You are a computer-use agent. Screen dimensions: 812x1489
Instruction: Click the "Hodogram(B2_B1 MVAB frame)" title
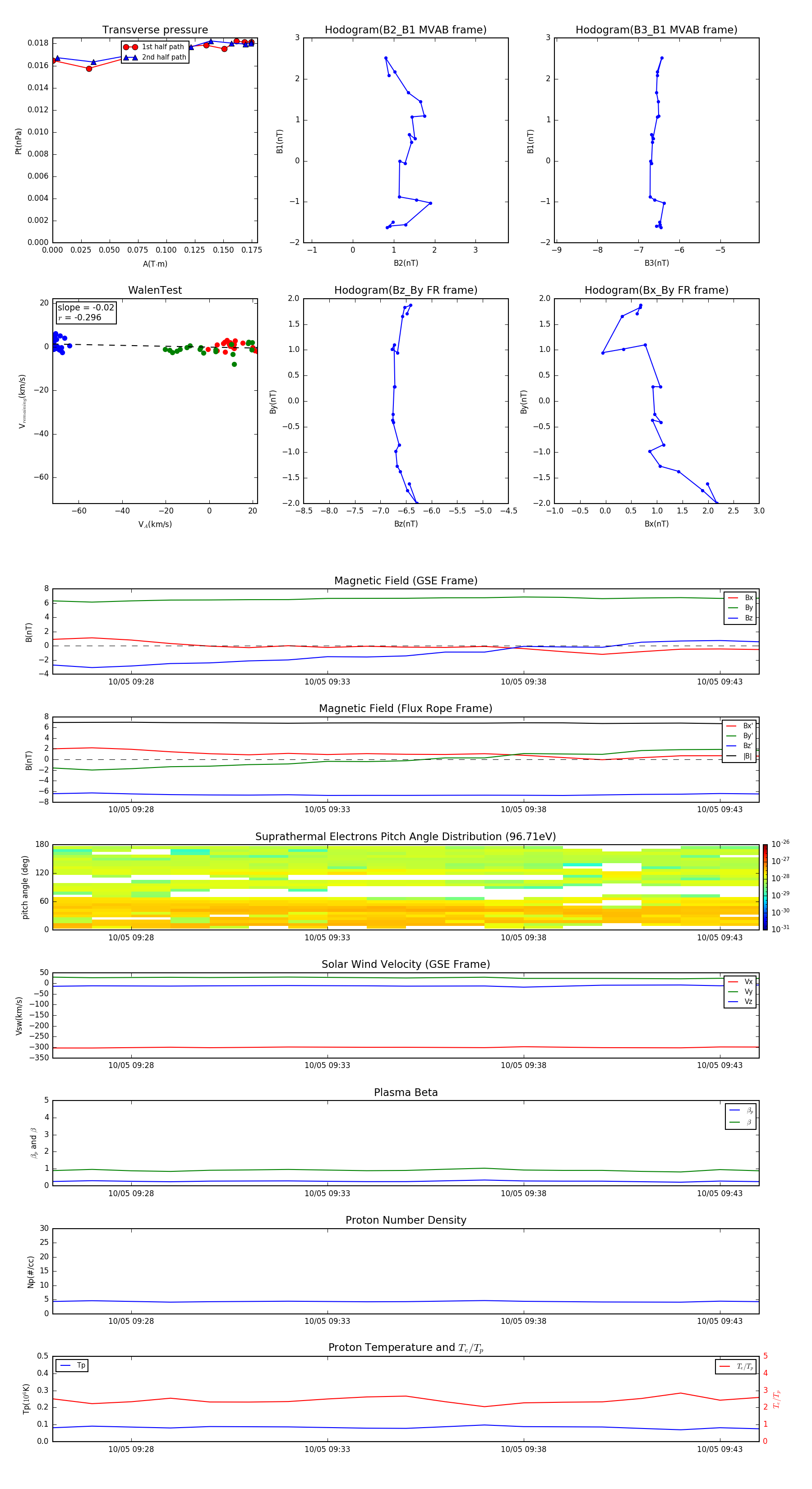pos(406,30)
